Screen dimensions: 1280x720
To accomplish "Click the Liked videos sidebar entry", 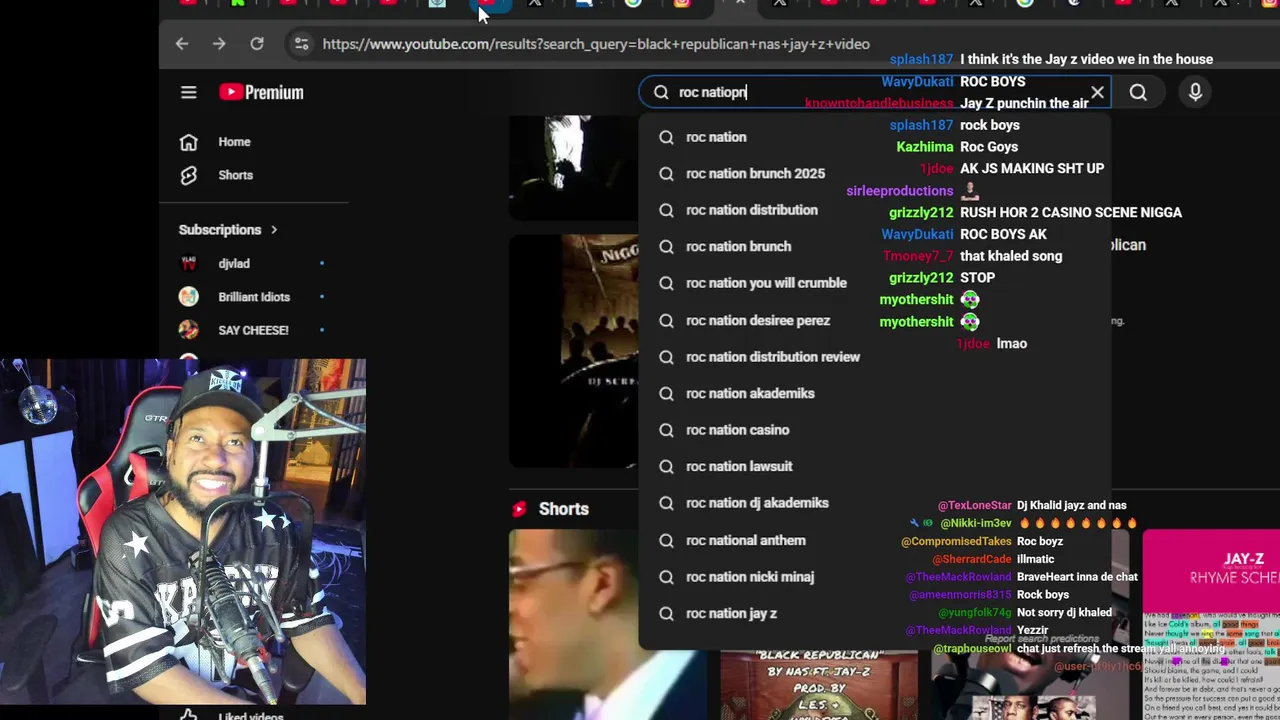I will click(250, 714).
